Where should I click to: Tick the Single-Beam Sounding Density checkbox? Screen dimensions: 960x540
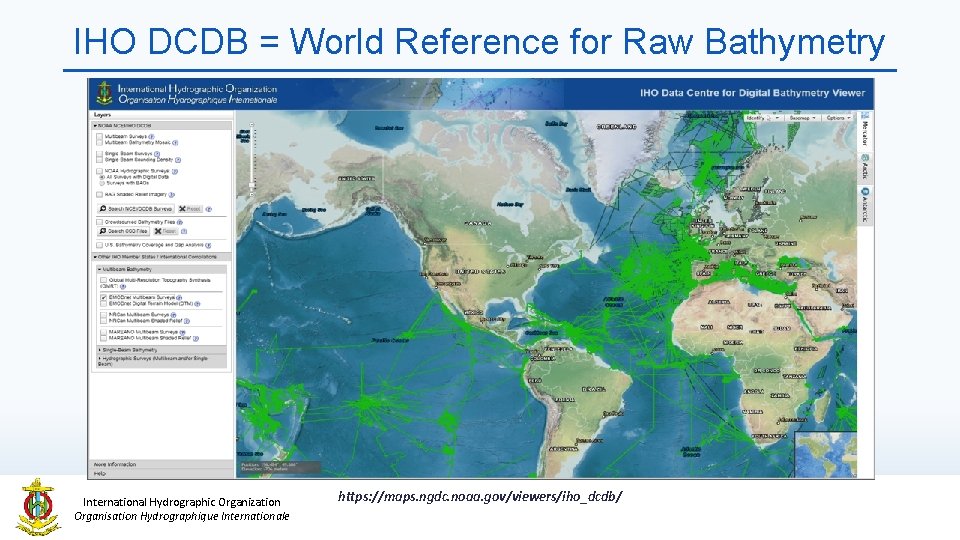[99, 160]
